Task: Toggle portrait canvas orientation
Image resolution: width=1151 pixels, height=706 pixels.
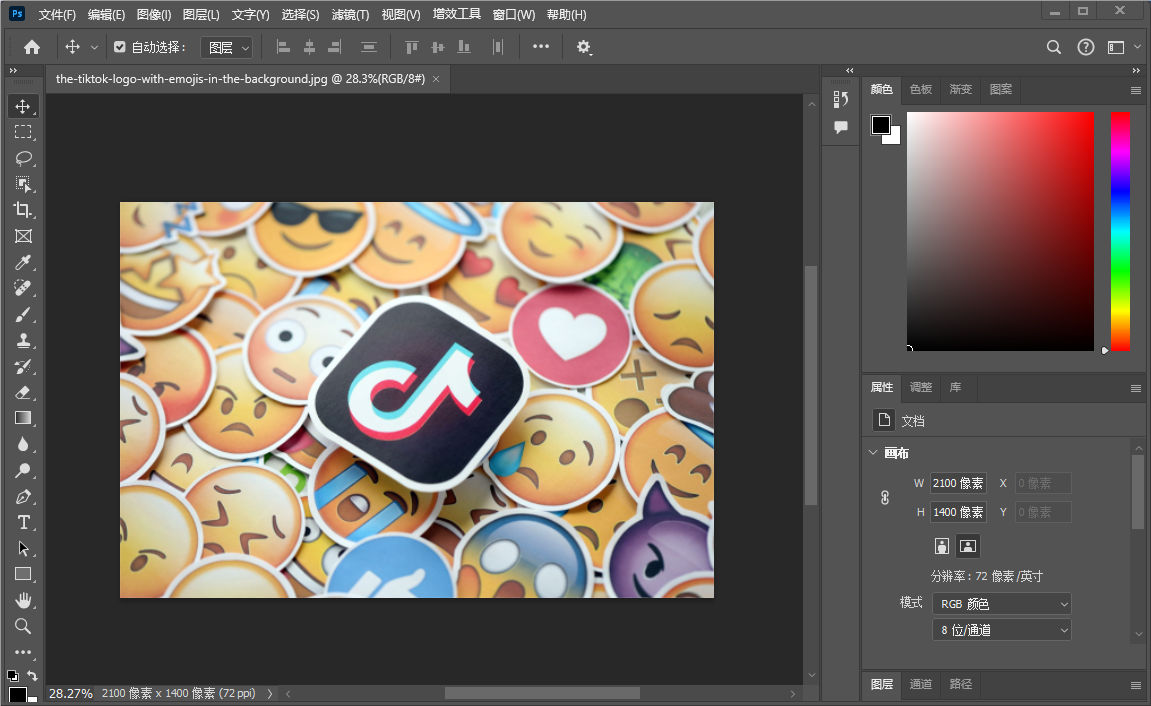Action: (x=941, y=545)
